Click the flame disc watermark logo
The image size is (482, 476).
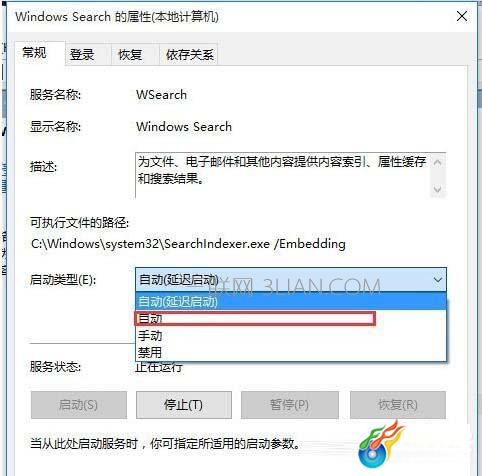382,444
